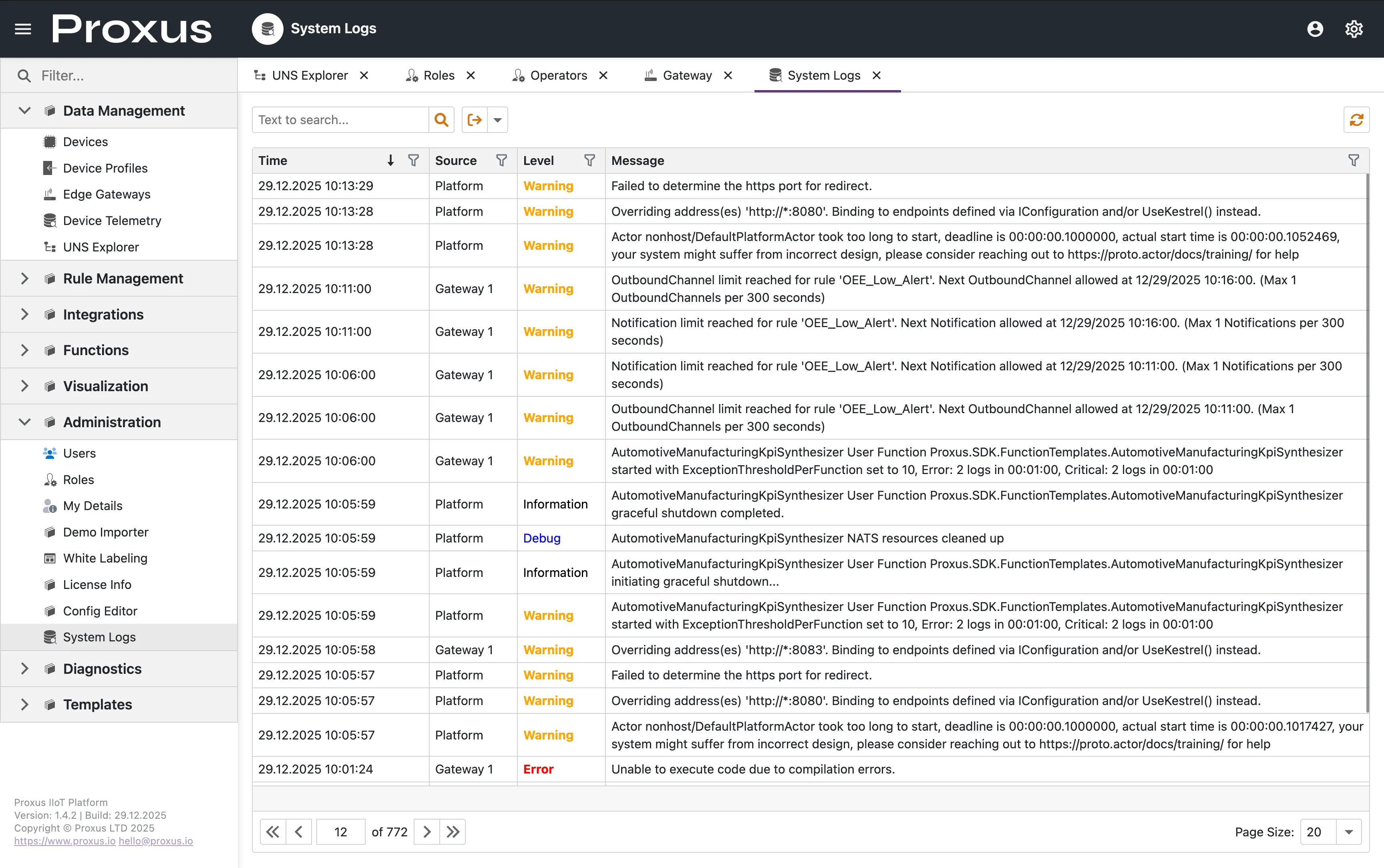The width and height of the screenshot is (1384, 868).
Task: Open the export logs icon
Action: tap(474, 119)
